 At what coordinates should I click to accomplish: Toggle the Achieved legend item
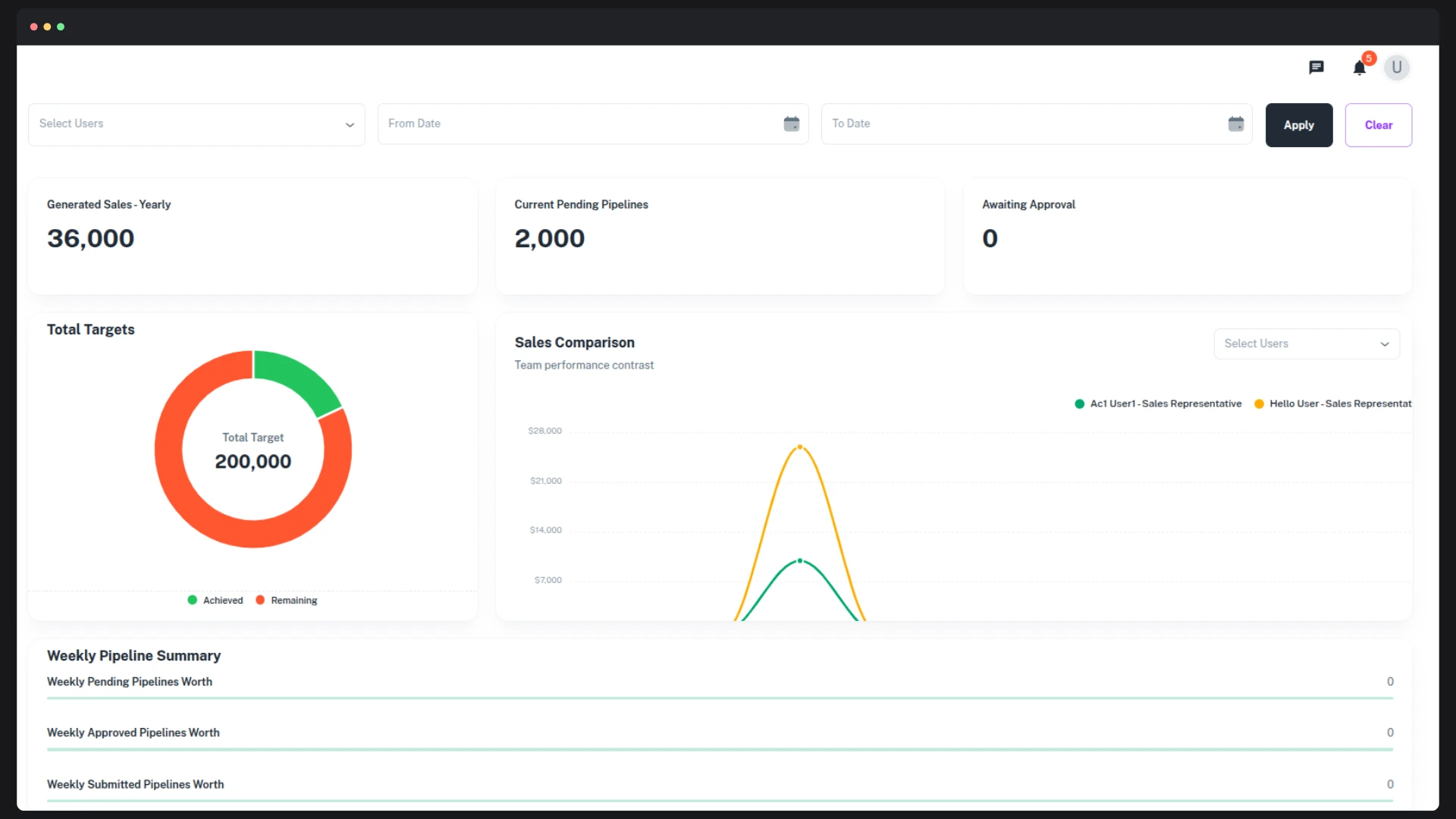215,600
